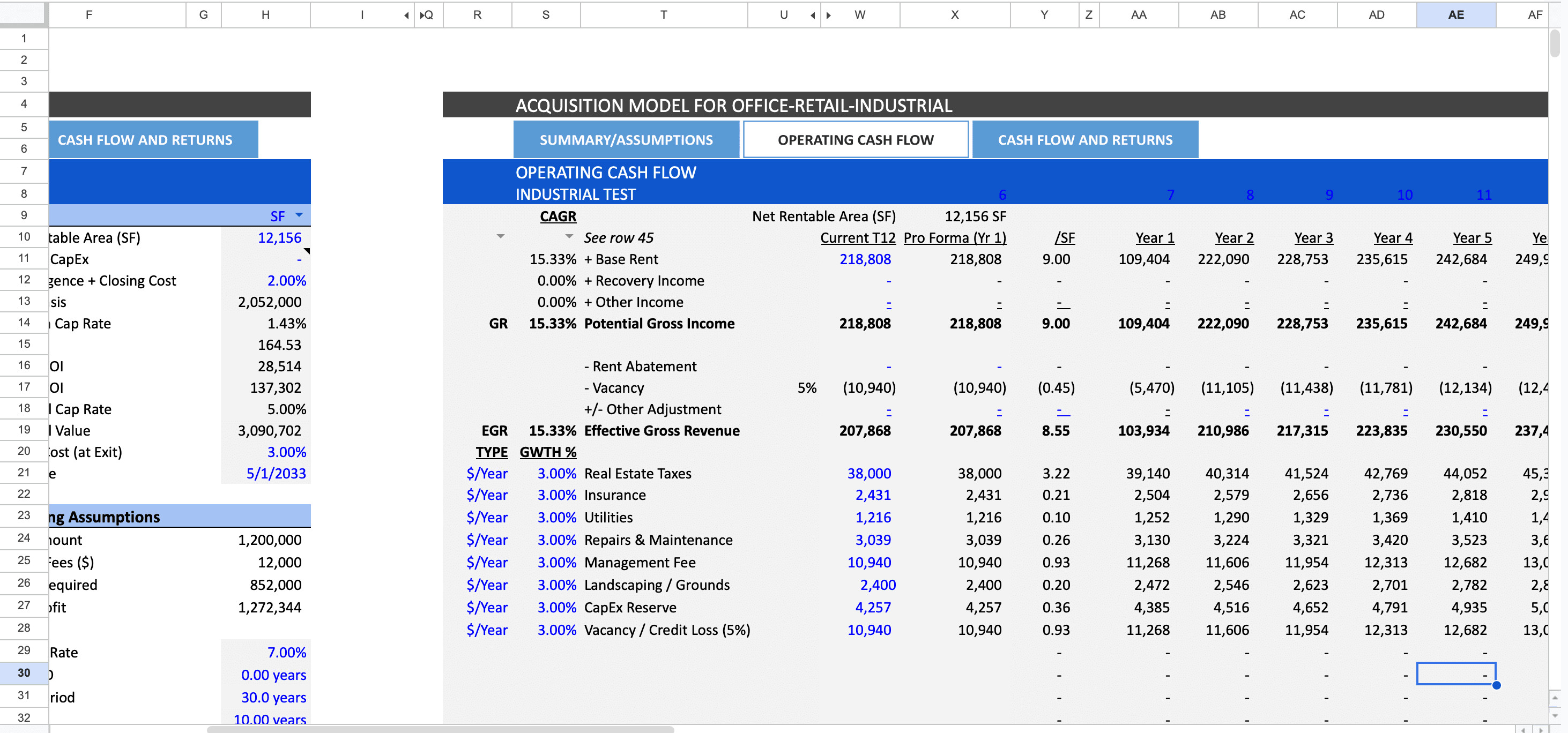Click the 'Pro Forma (Yr 1)' column heading
1568x733 pixels.
tap(954, 238)
